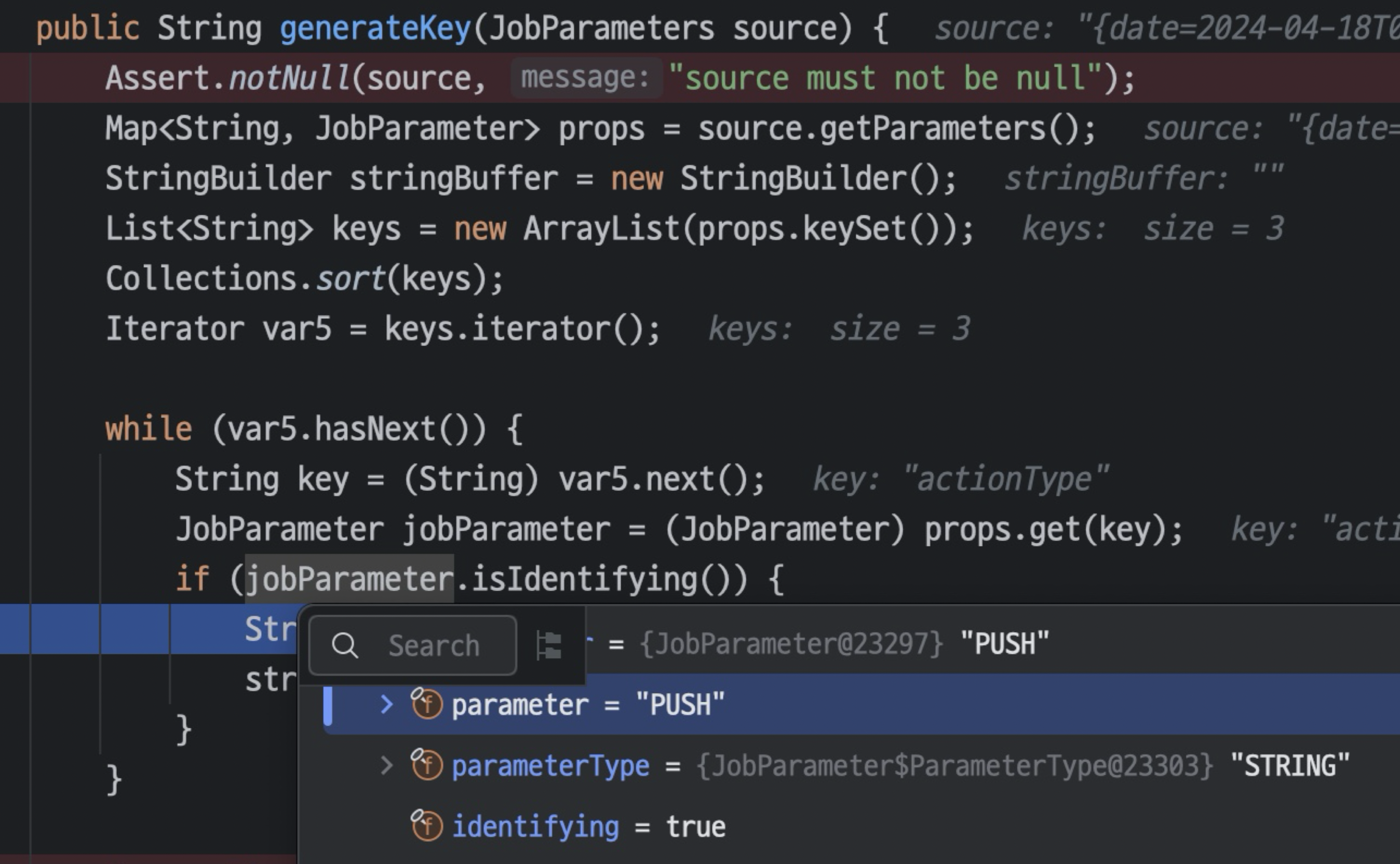Image resolution: width=1400 pixels, height=864 pixels.
Task: Click the field icon next to identifying
Action: pyautogui.click(x=427, y=826)
